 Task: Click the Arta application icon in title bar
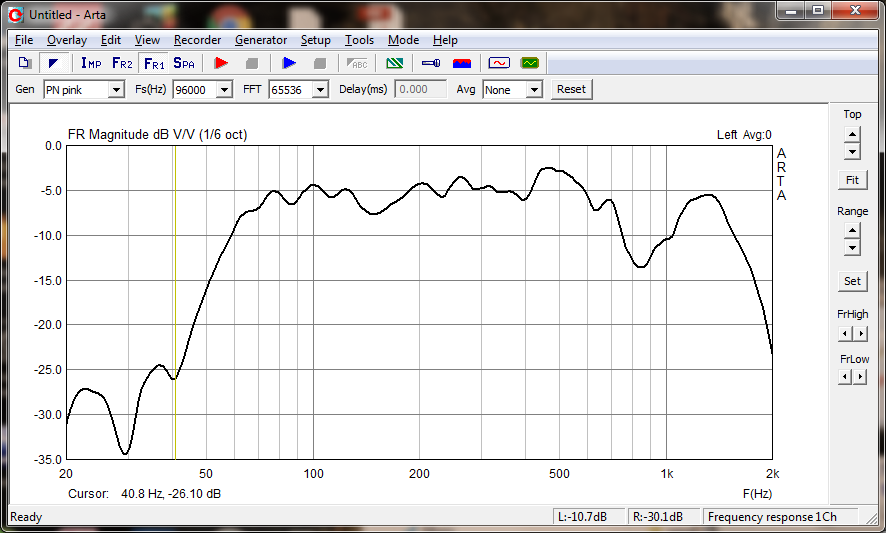16,15
